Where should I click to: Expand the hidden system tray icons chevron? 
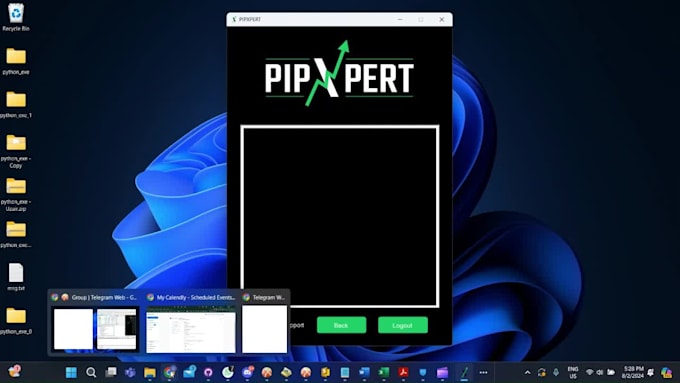pos(527,372)
